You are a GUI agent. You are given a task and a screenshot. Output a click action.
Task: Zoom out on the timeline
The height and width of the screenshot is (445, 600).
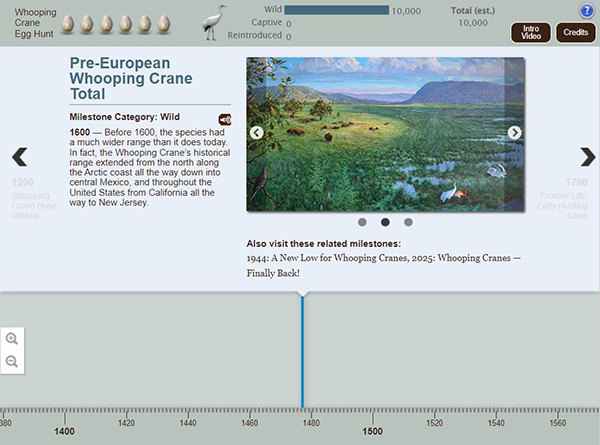12,361
